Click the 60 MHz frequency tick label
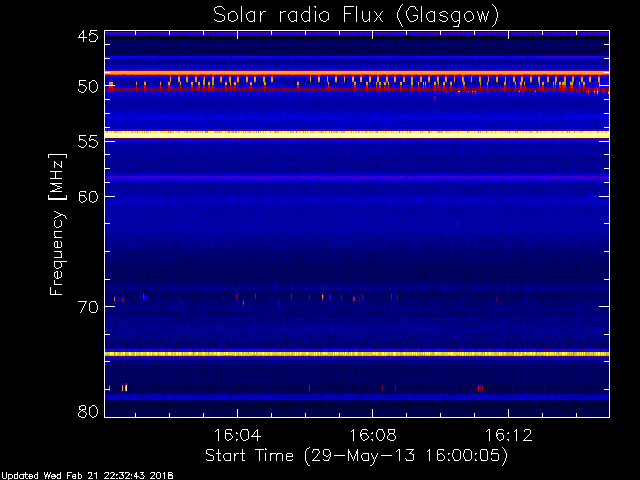 [x=87, y=196]
